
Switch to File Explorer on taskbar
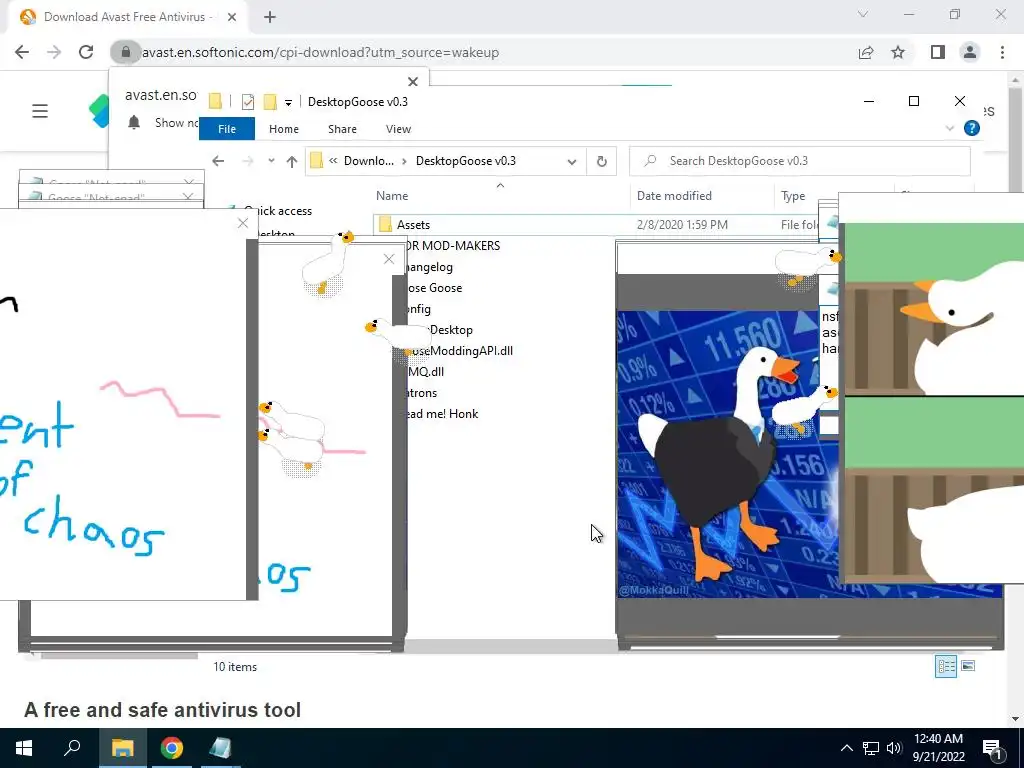122,748
